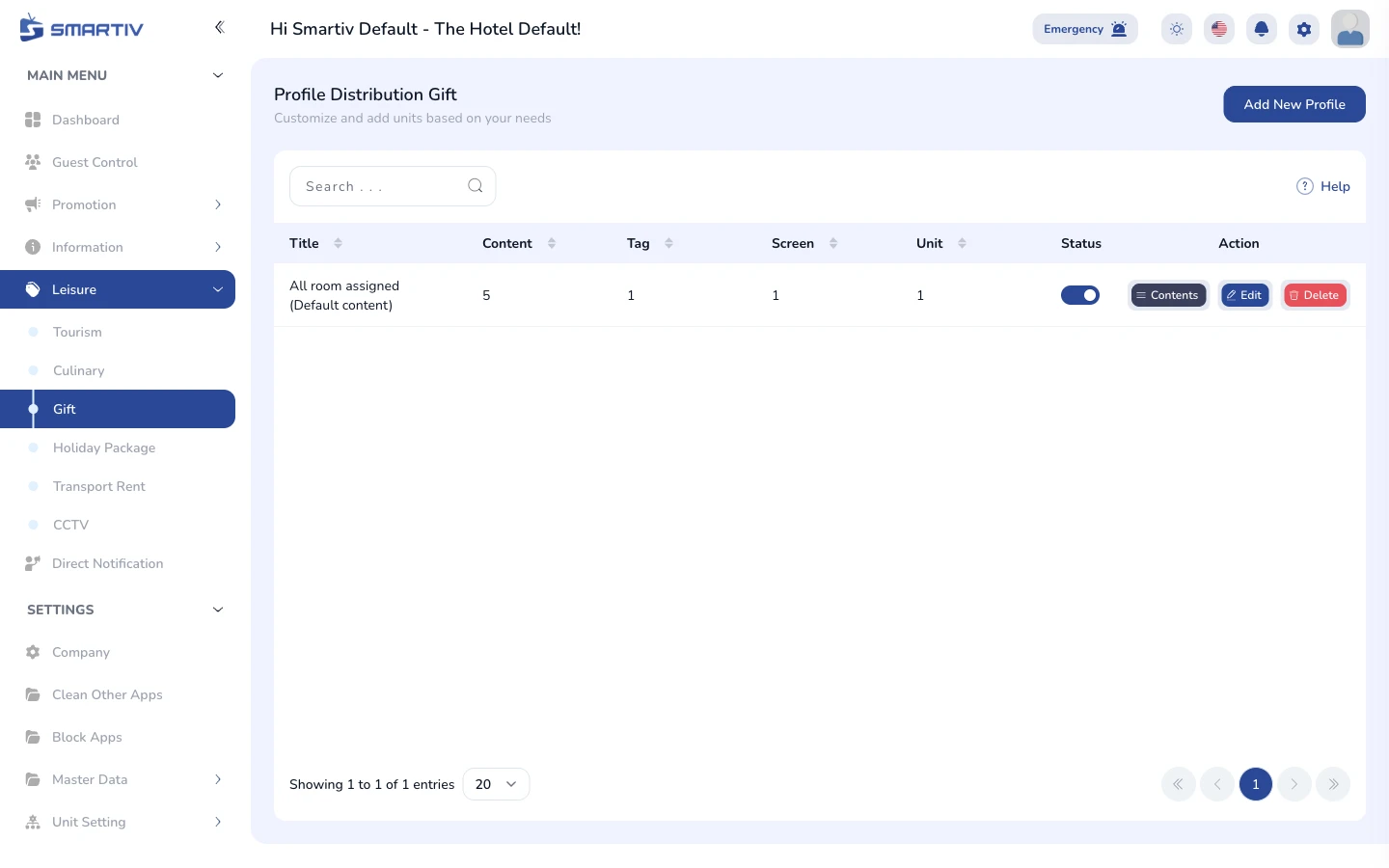Select Gift submenu item
This screenshot has width=1389, height=868.
pos(118,409)
